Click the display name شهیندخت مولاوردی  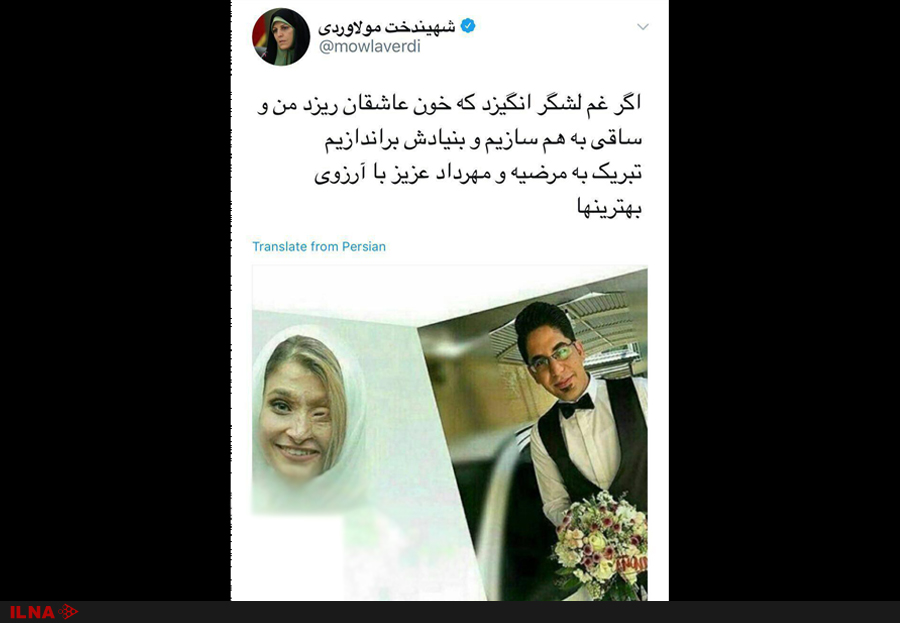tap(387, 26)
